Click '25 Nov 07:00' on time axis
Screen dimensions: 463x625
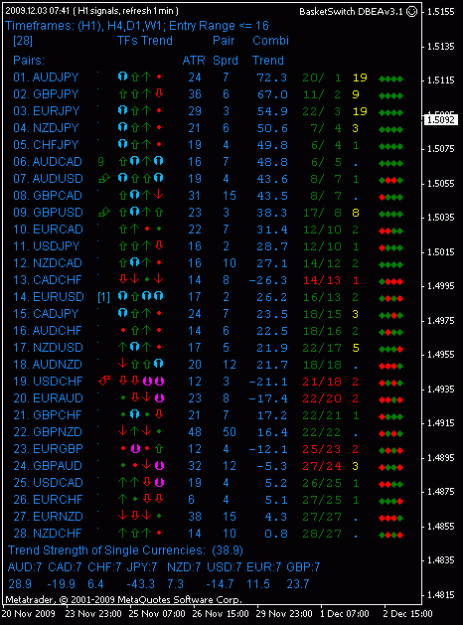pyautogui.click(x=157, y=613)
